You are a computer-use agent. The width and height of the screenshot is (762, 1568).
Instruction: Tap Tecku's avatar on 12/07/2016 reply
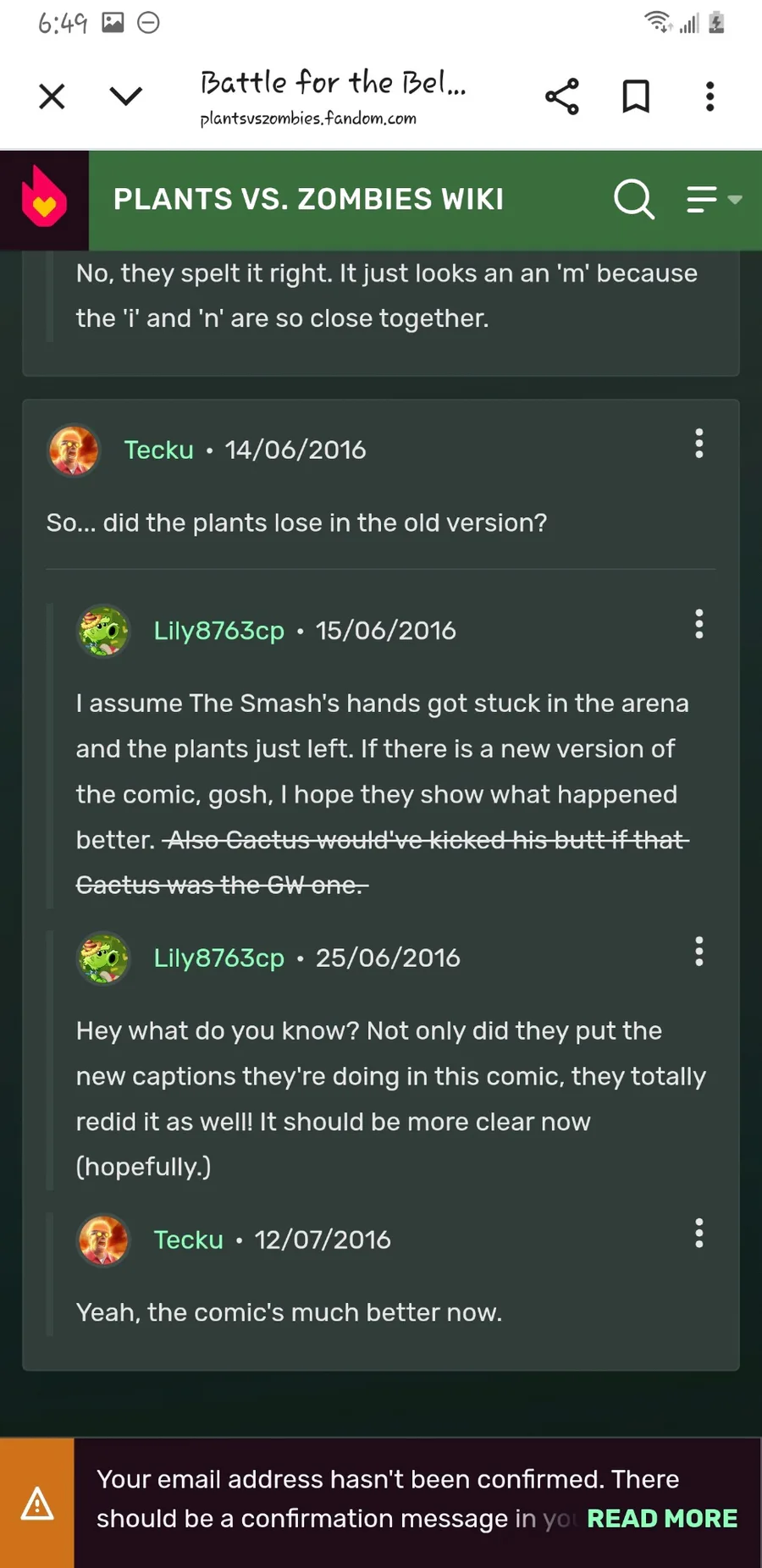pos(103,1240)
